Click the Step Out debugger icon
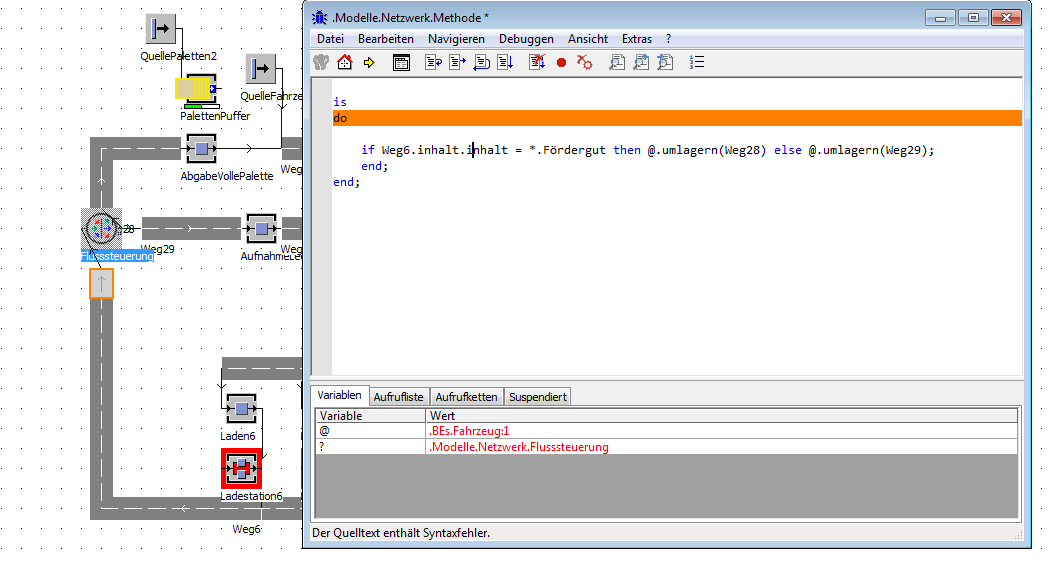Viewport: 1052px width, 562px height. coord(482,62)
